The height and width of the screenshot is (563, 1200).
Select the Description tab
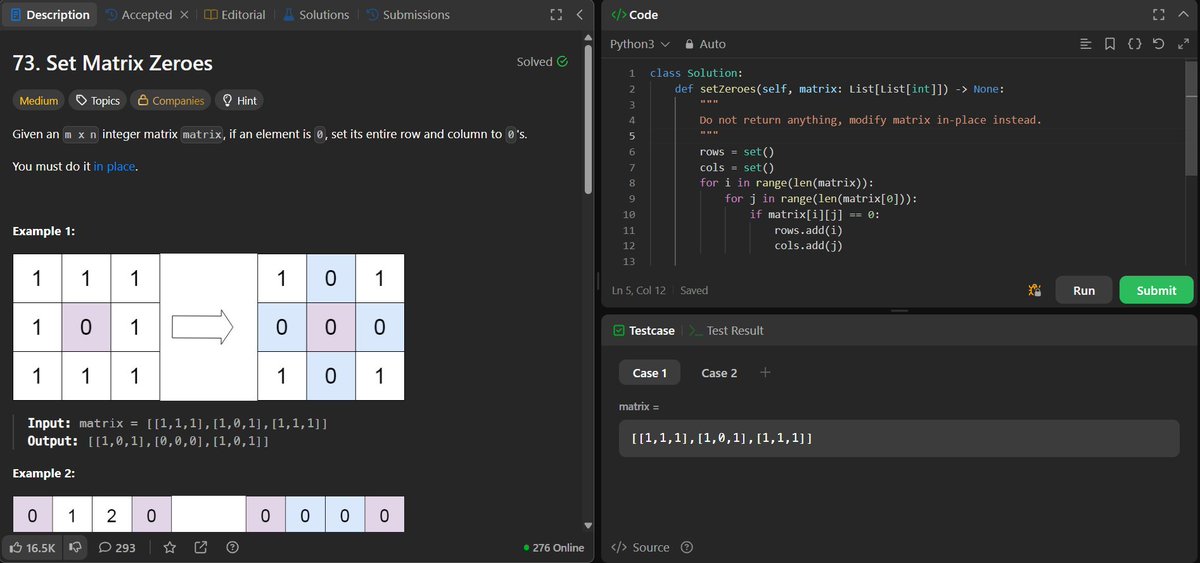pos(49,15)
